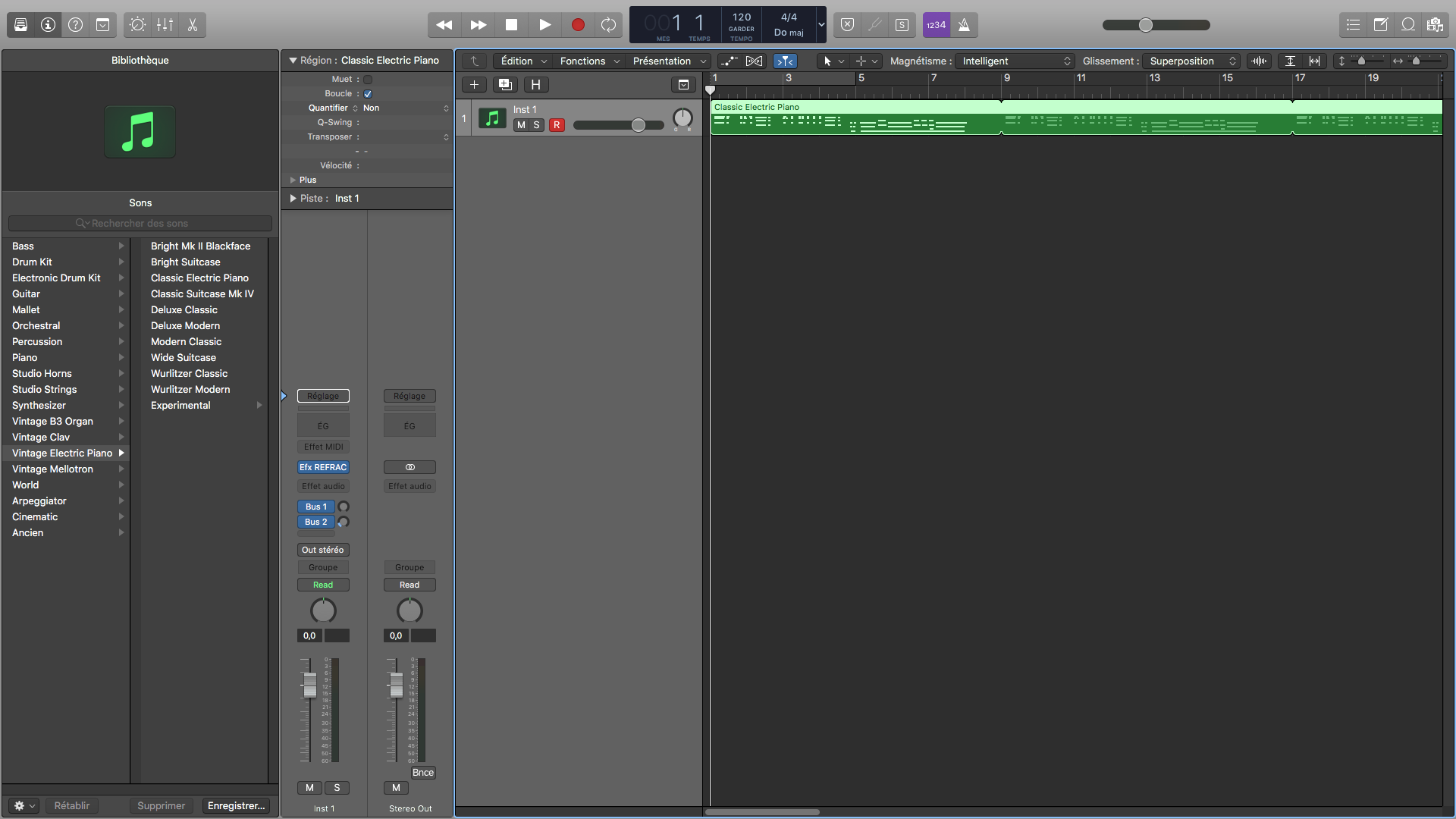1456x819 pixels.
Task: Open the Smart Controls dial icon
Action: pos(137,25)
